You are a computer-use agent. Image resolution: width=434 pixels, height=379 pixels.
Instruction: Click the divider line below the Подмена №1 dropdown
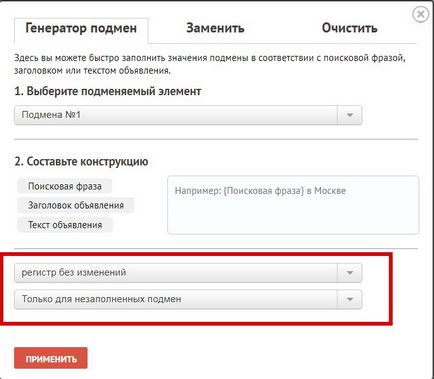[x=216, y=139]
